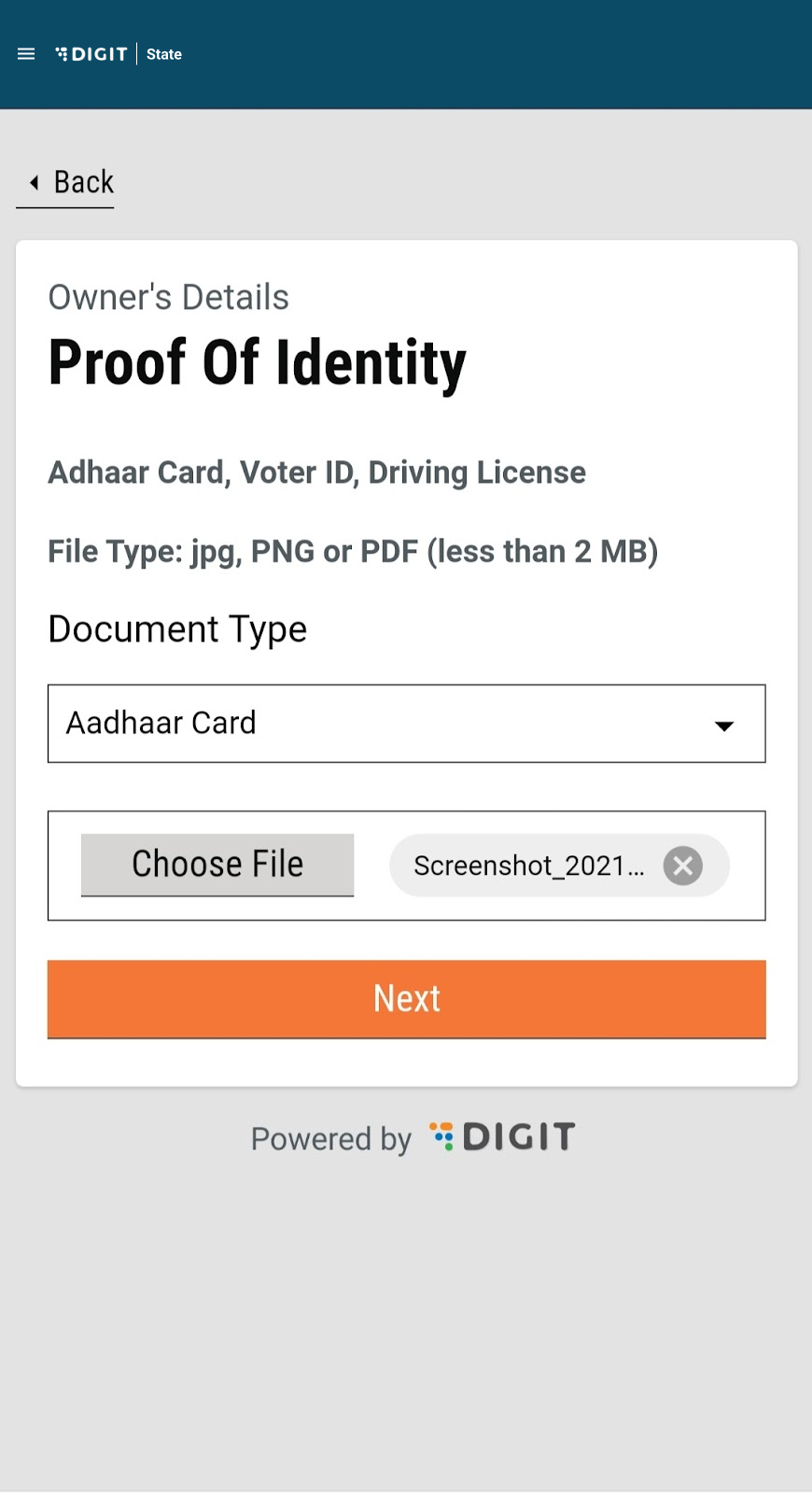The image size is (812, 1494).
Task: Click the File Type size restriction text
Action: pyautogui.click(x=353, y=551)
